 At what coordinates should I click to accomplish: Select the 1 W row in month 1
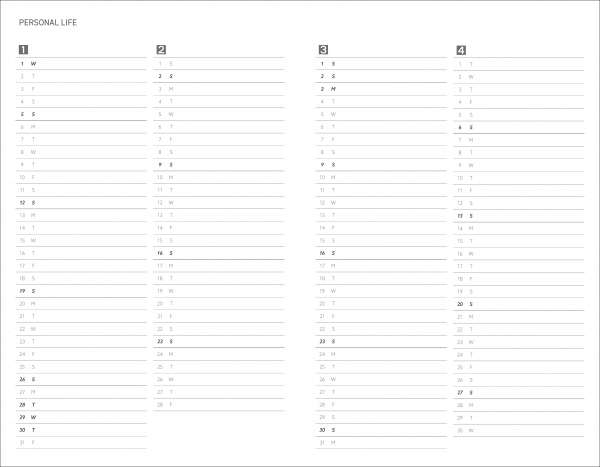[81, 64]
